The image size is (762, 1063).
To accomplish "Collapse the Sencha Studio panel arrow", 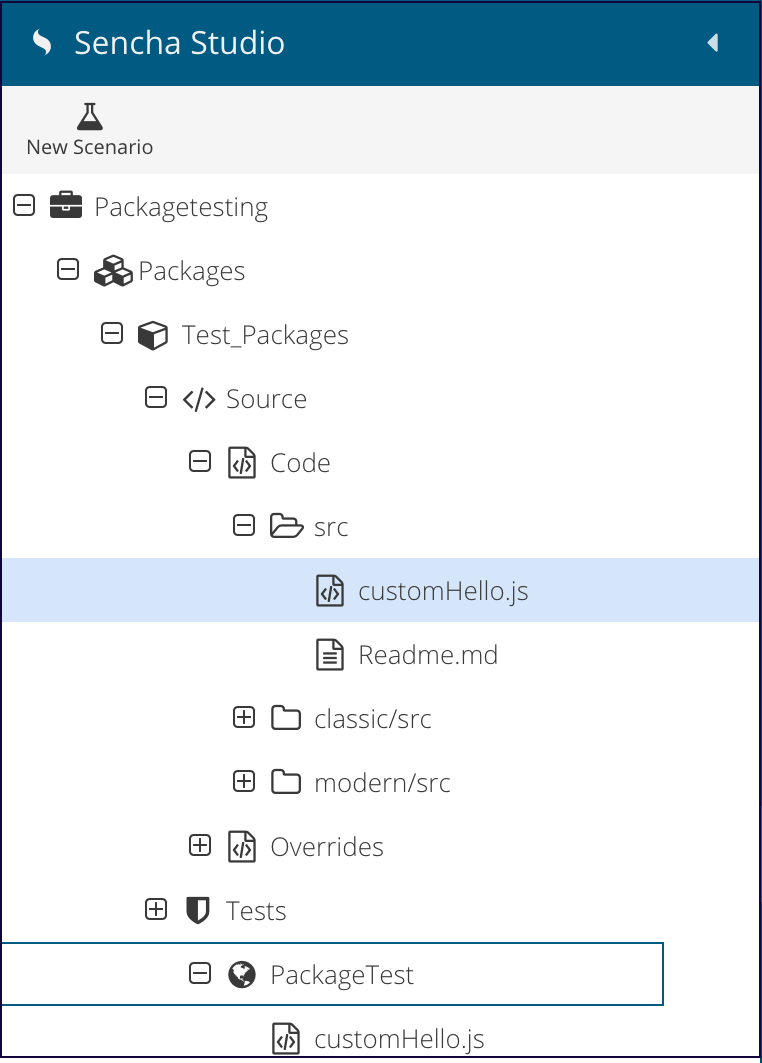I will tap(713, 43).
